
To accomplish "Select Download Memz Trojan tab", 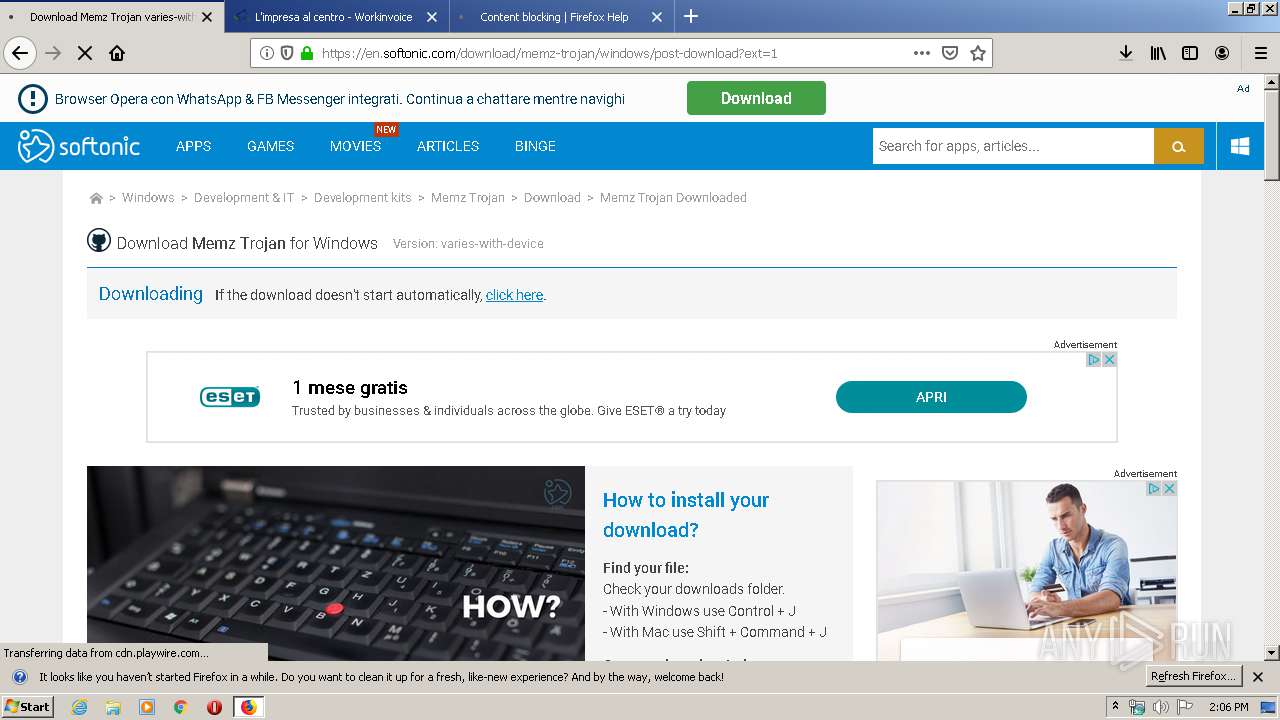I will coord(111,17).
